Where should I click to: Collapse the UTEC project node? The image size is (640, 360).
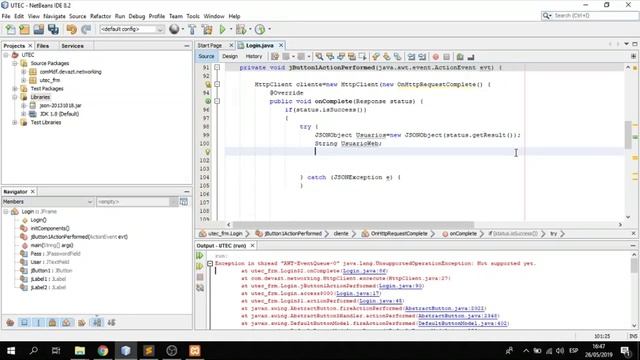pyautogui.click(x=6, y=55)
